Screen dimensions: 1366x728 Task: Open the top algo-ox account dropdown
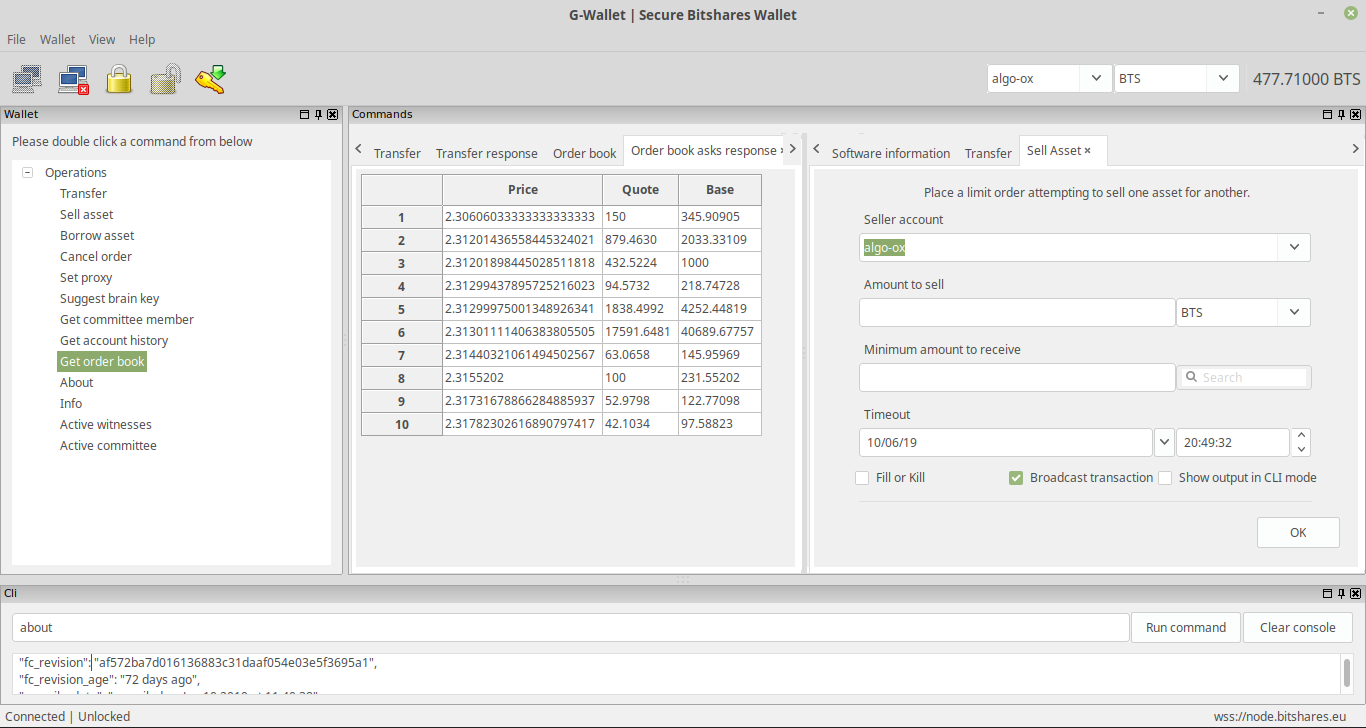pyautogui.click(x=1096, y=78)
